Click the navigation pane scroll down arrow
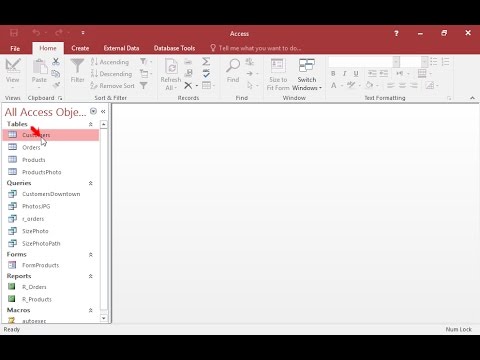This screenshot has height=360, width=480. pos(104,318)
